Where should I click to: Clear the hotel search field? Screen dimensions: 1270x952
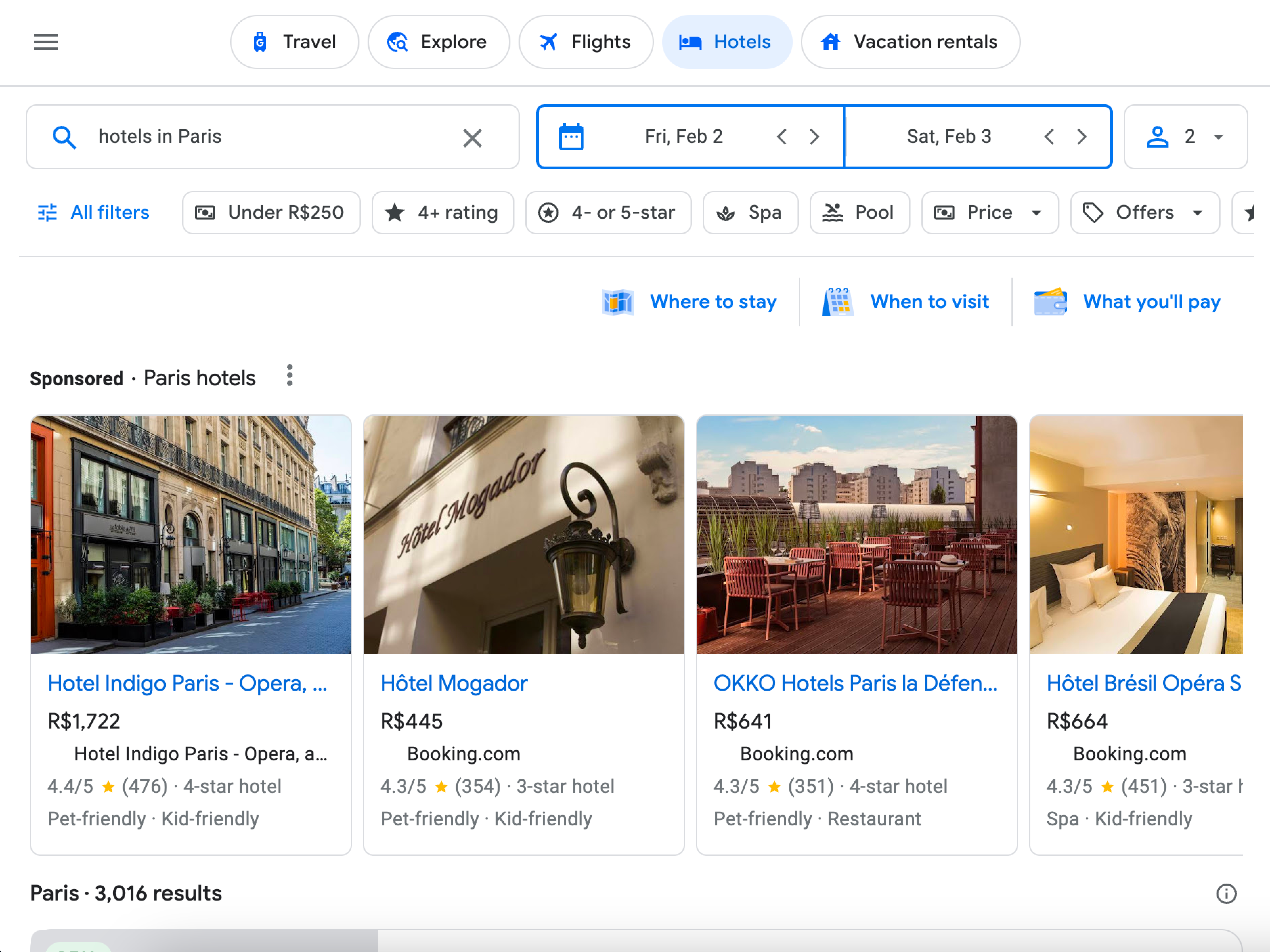(472, 137)
